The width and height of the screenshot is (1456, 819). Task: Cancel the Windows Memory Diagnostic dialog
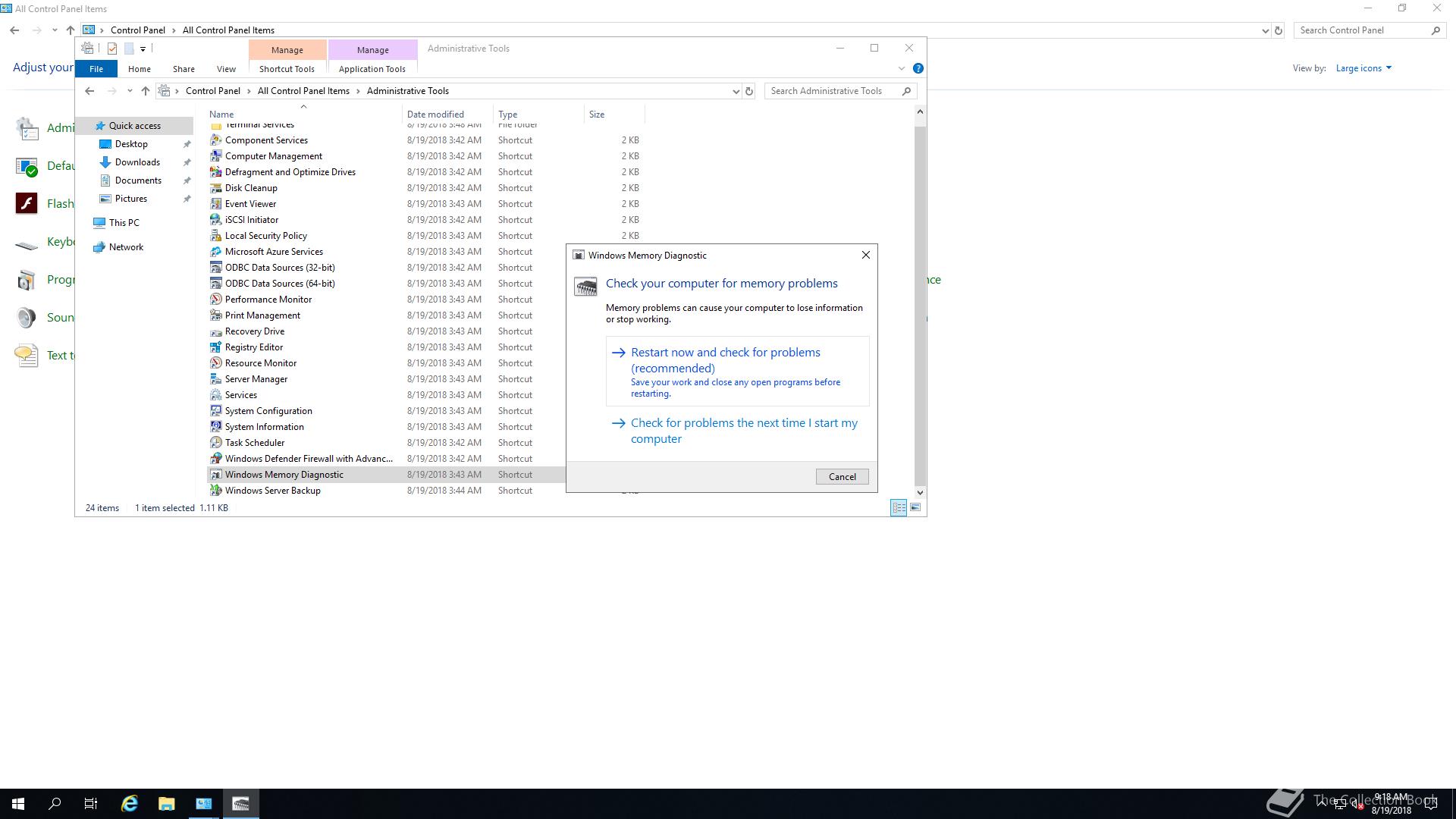coord(842,477)
